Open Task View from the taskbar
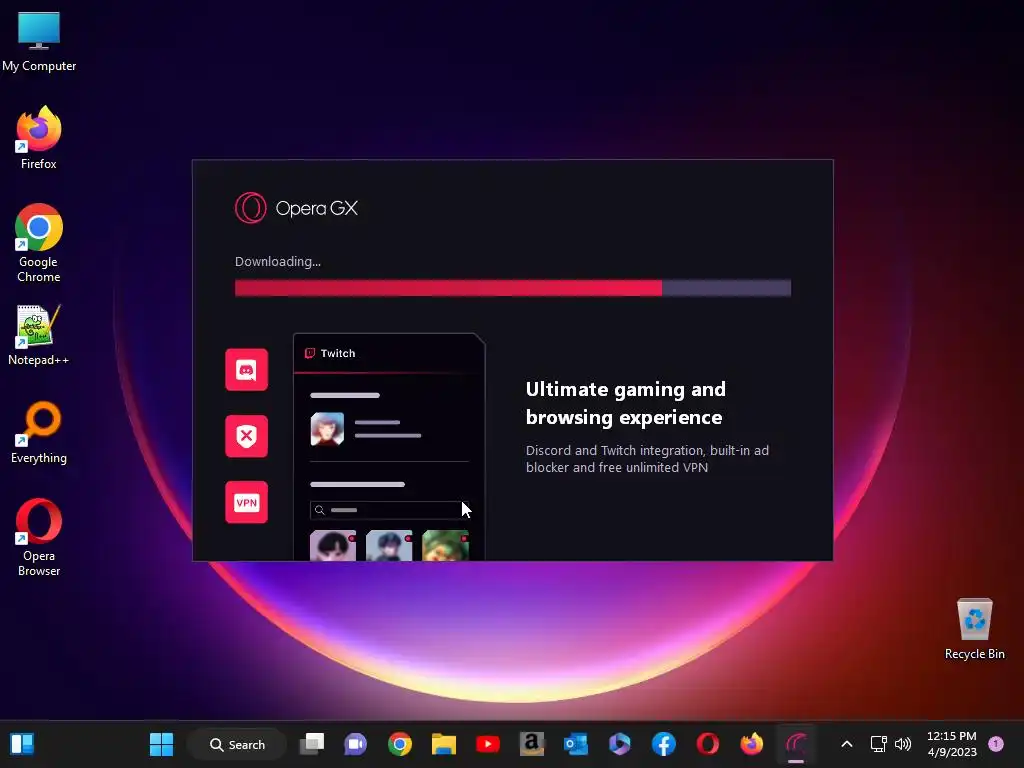The image size is (1024, 768). 312,744
